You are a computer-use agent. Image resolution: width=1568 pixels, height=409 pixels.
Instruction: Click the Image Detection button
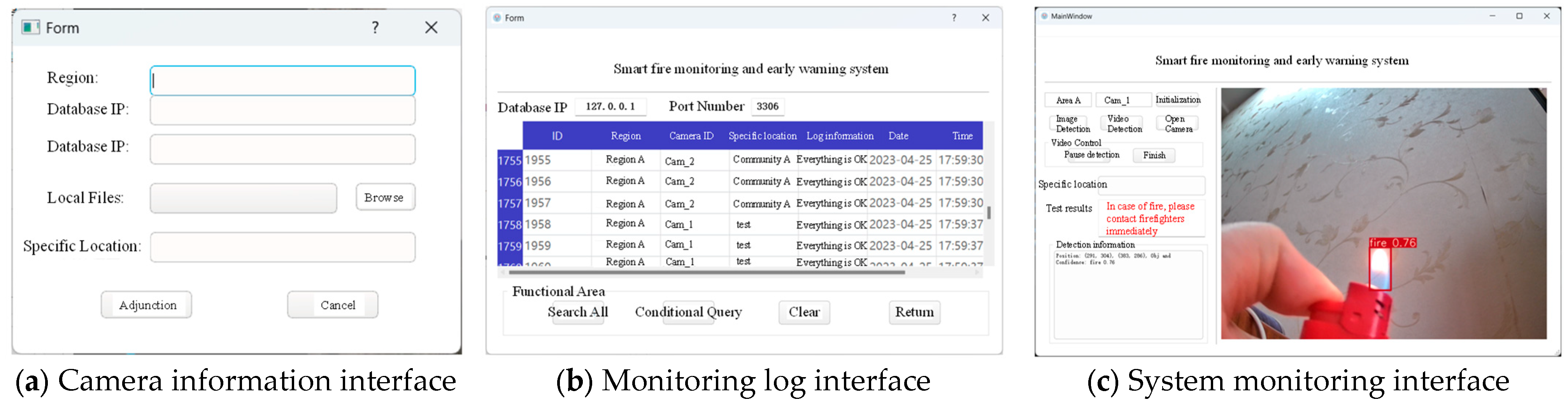[x=1072, y=124]
